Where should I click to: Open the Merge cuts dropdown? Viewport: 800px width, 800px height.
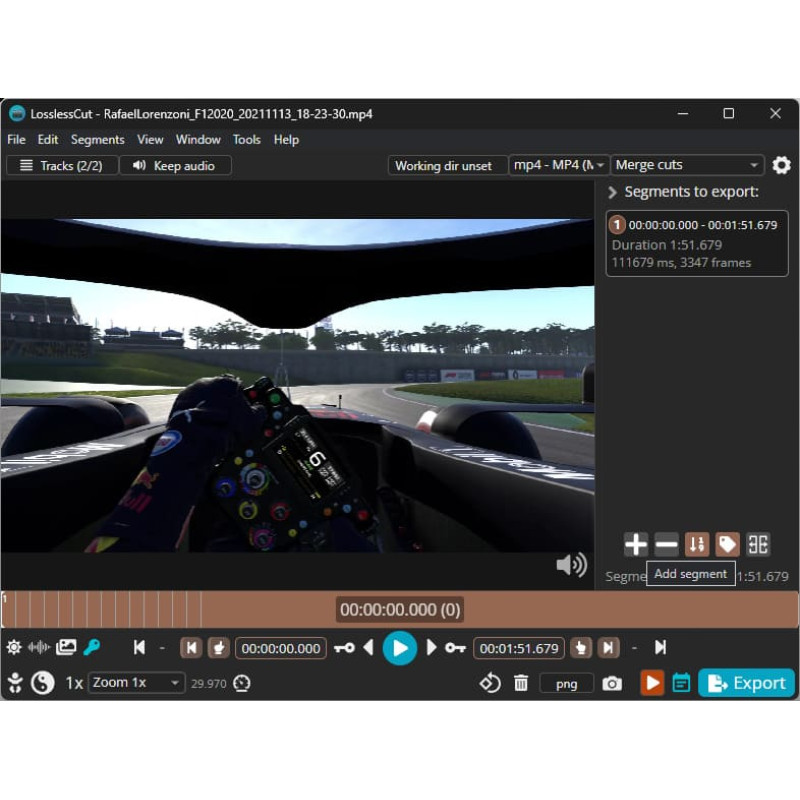(687, 165)
